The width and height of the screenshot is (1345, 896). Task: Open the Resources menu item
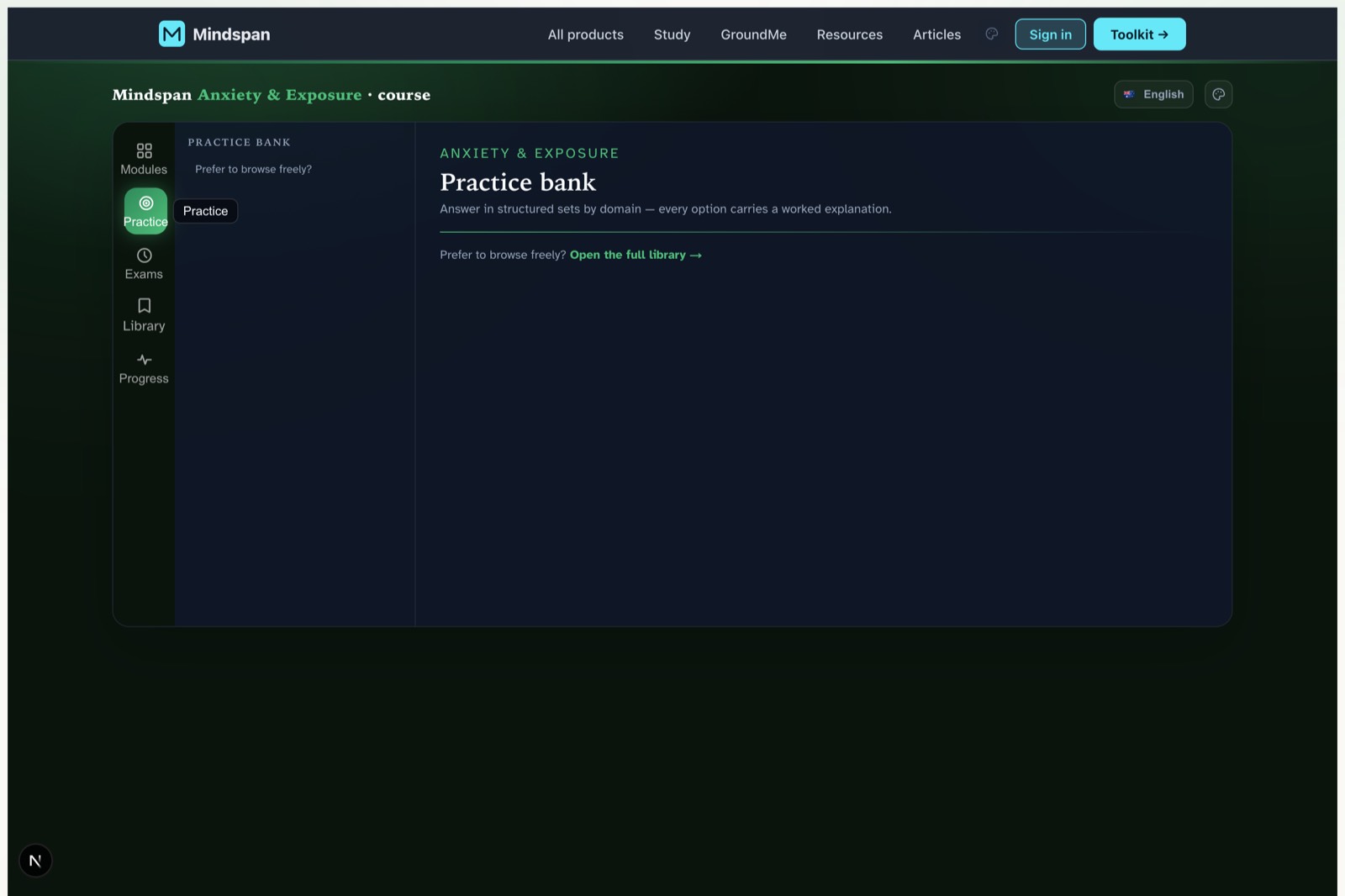coord(850,34)
